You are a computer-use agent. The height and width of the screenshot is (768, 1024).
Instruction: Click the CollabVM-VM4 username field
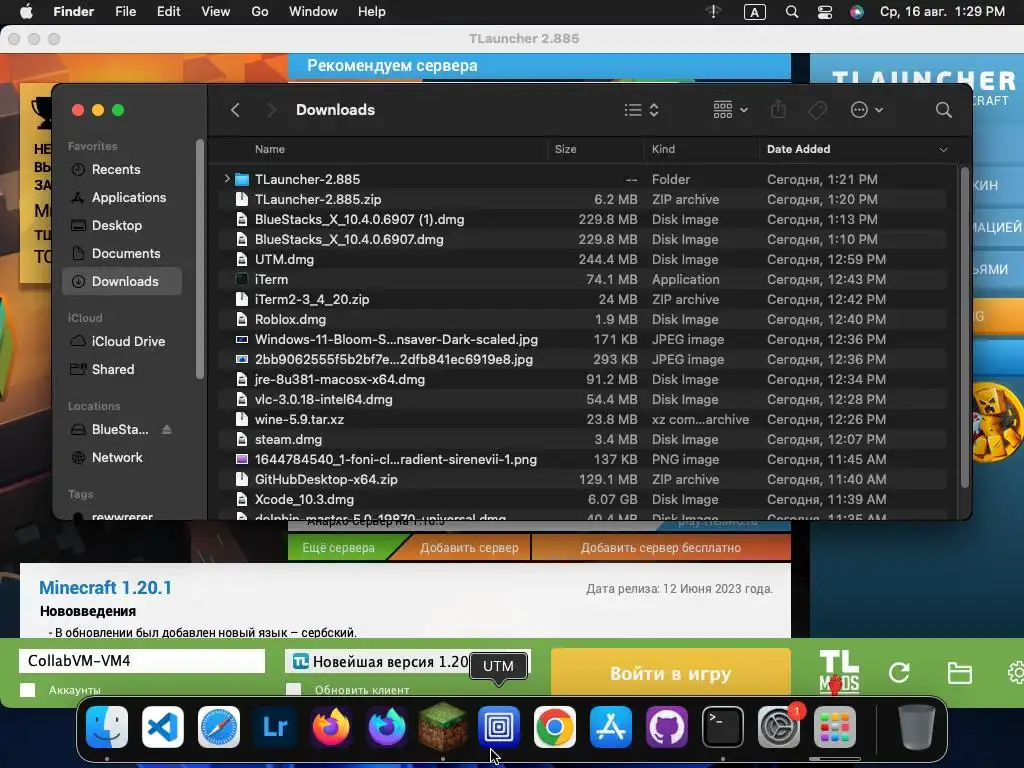click(142, 661)
